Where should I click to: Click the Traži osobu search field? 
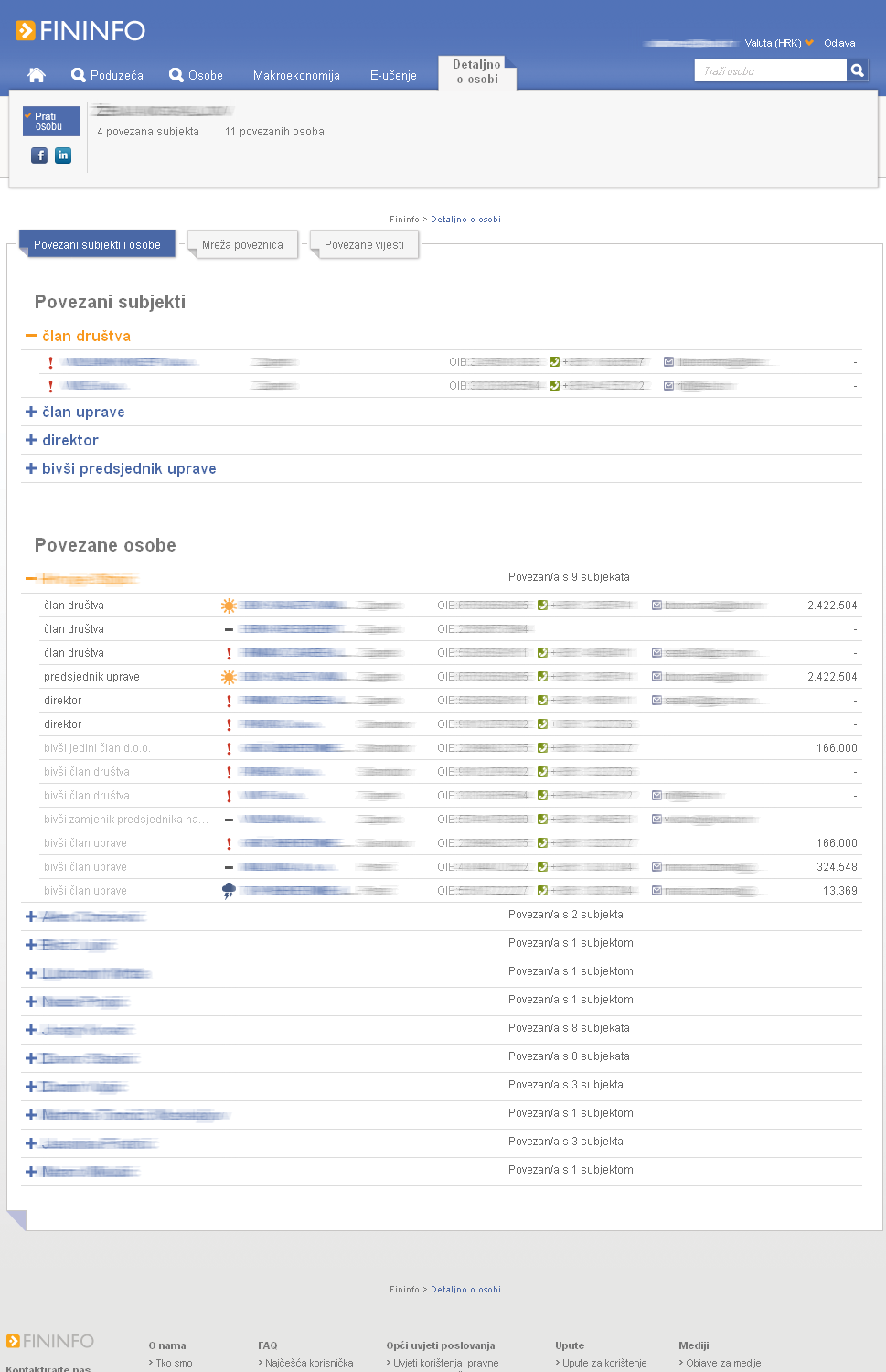click(x=770, y=71)
